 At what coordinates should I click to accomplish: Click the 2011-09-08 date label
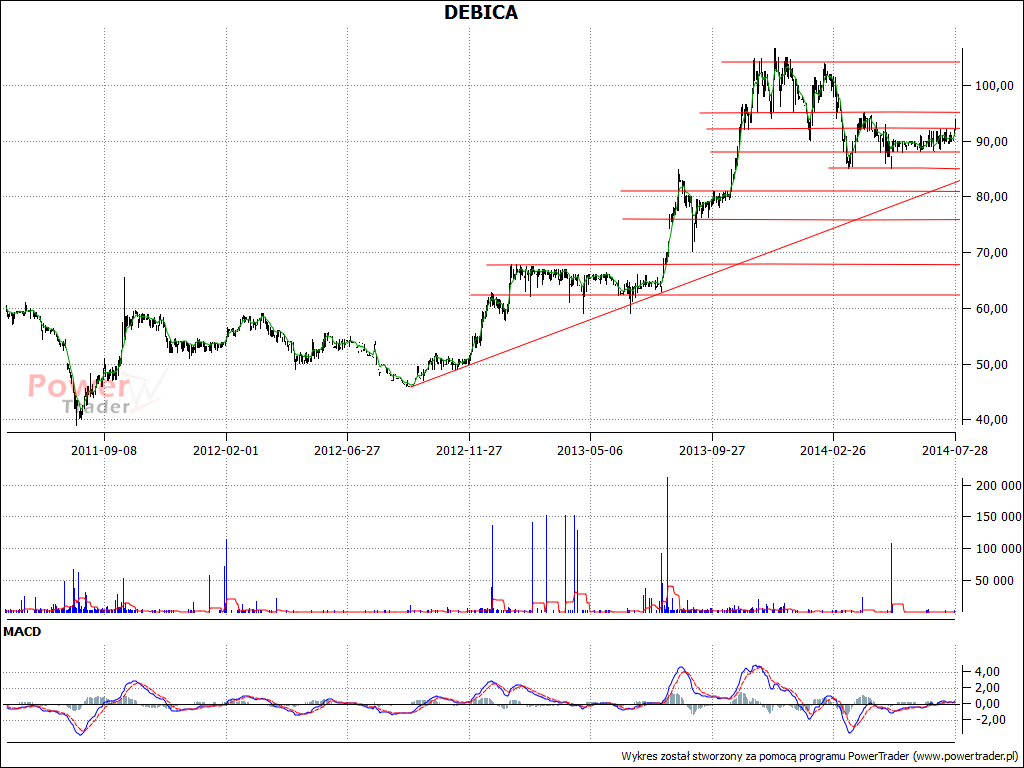coord(104,451)
